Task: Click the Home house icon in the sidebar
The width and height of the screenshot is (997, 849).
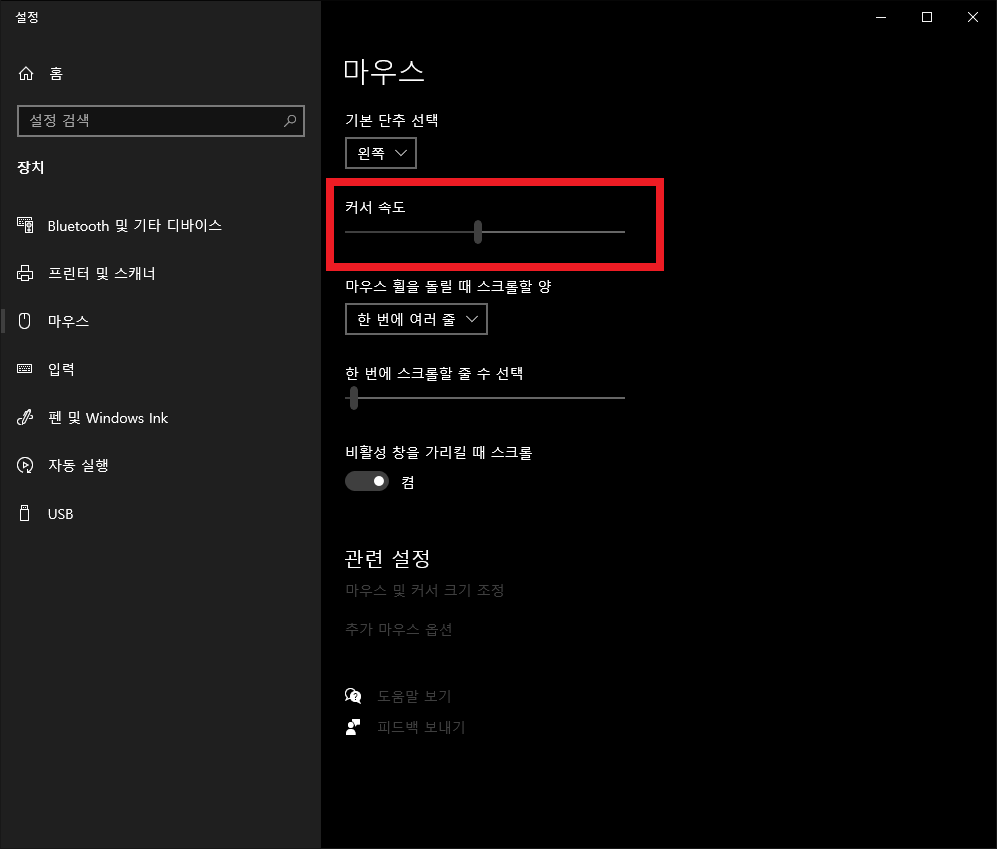Action: tap(25, 74)
